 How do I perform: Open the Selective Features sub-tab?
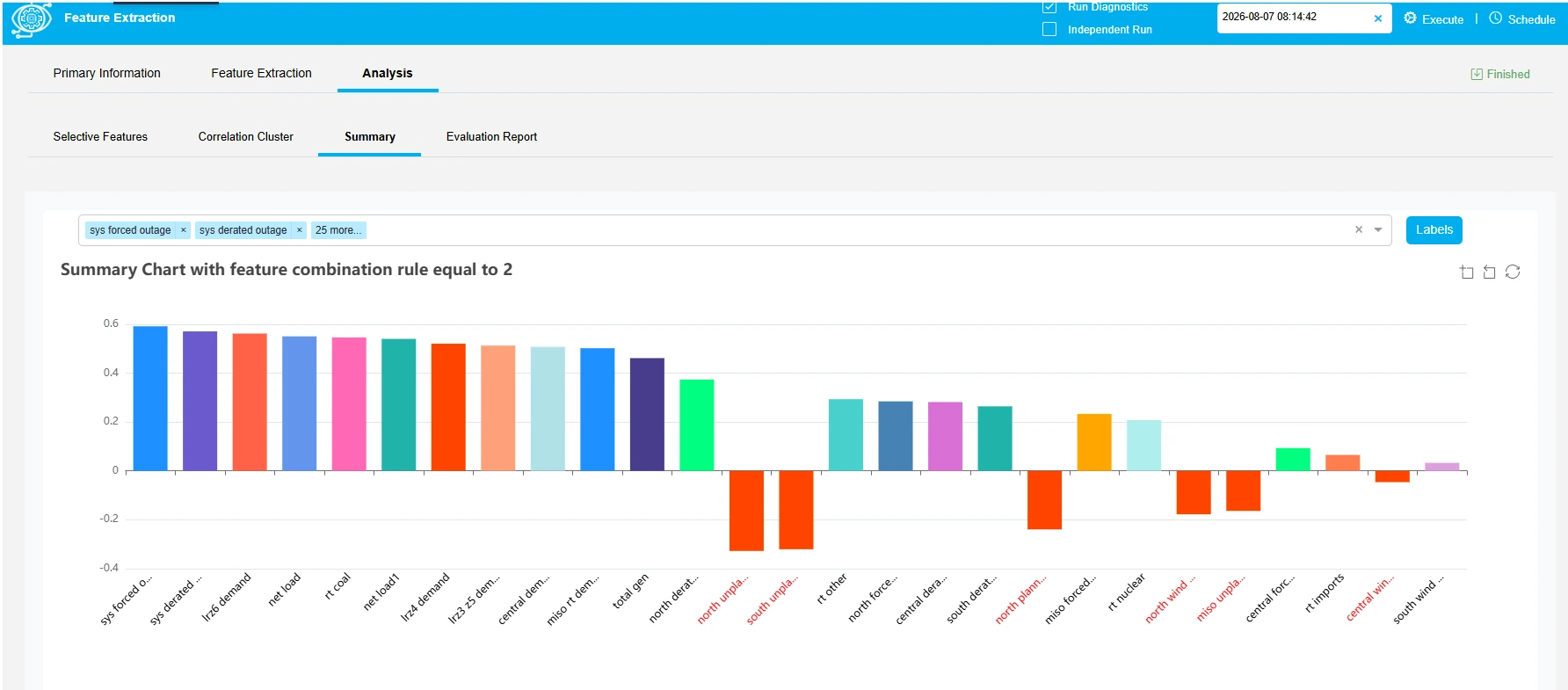click(100, 136)
